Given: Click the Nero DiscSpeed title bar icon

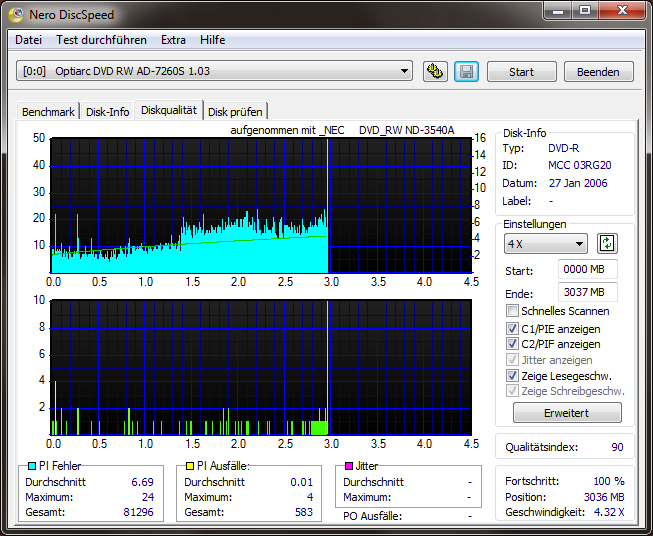Looking at the screenshot, I should 16,15.
